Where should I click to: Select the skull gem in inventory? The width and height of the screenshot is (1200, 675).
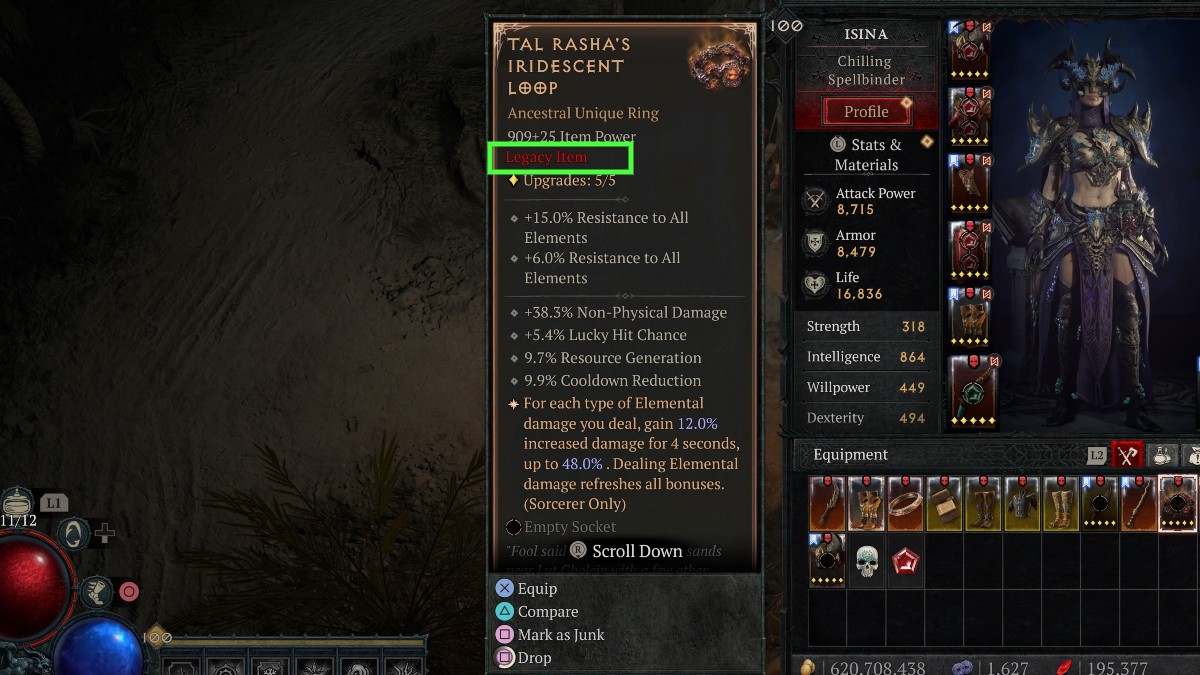[867, 560]
